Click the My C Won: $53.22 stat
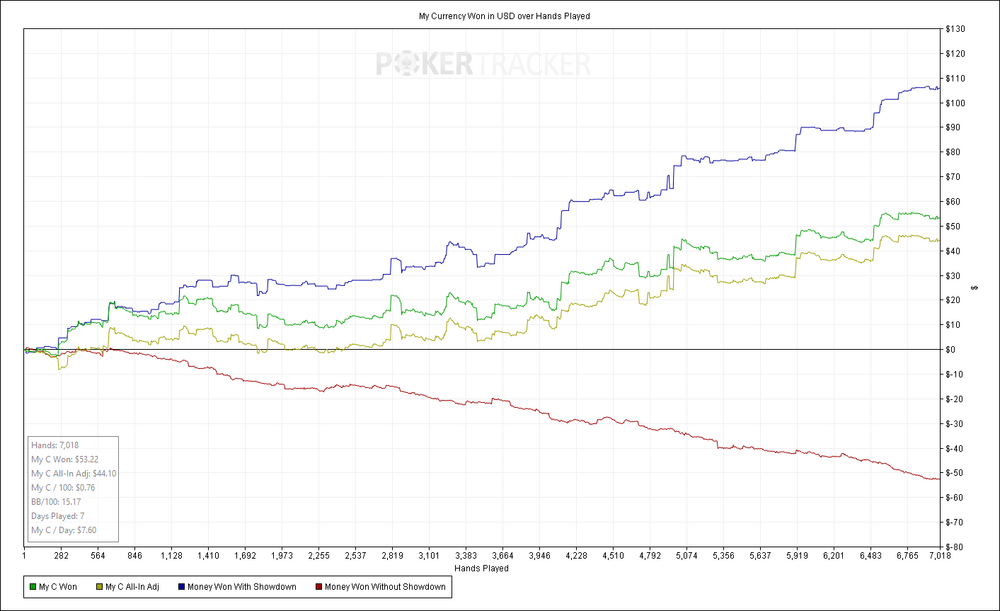This screenshot has width=1000, height=611. click(x=64, y=459)
